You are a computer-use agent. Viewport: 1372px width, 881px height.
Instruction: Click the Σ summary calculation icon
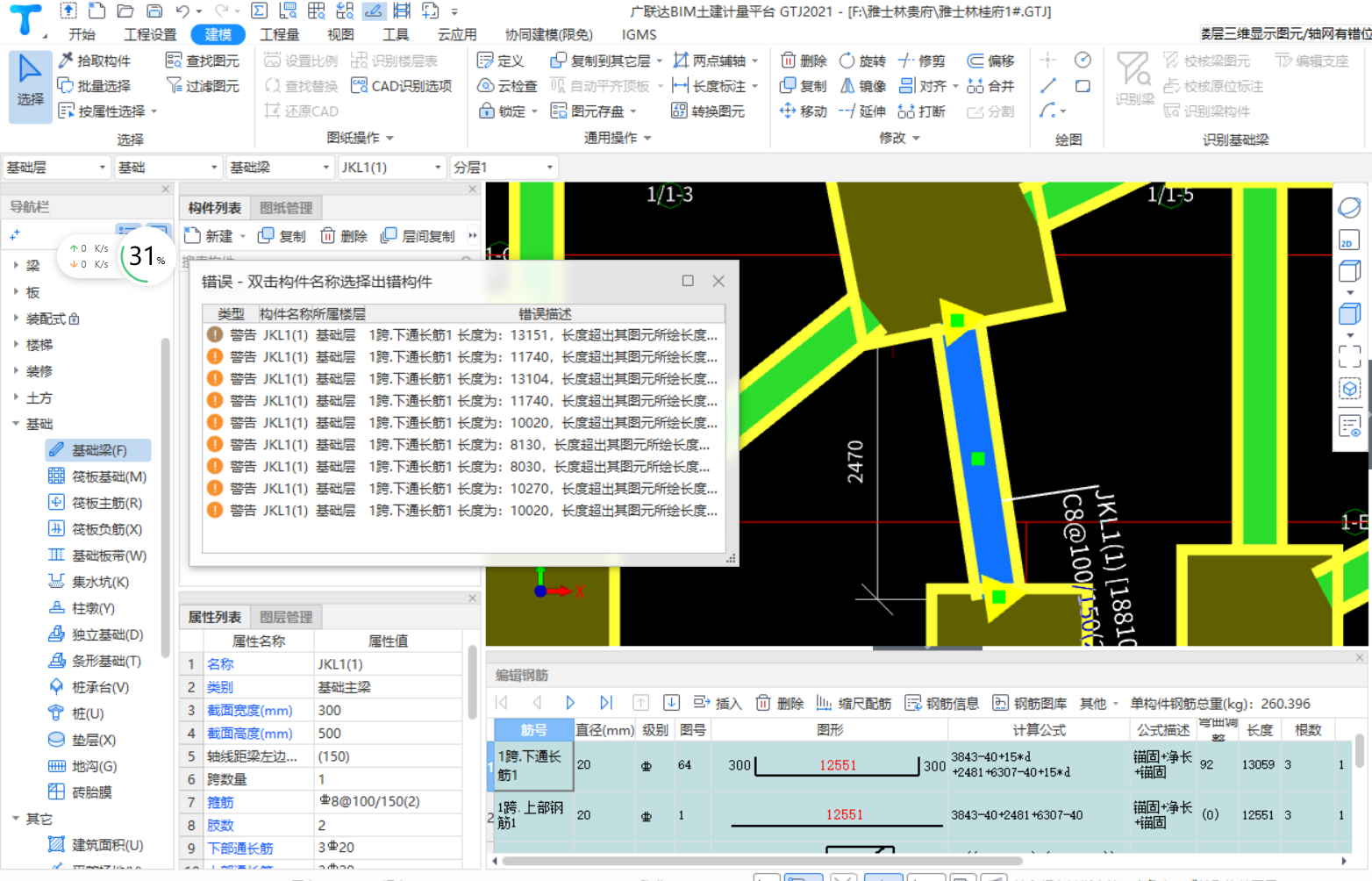(x=259, y=11)
